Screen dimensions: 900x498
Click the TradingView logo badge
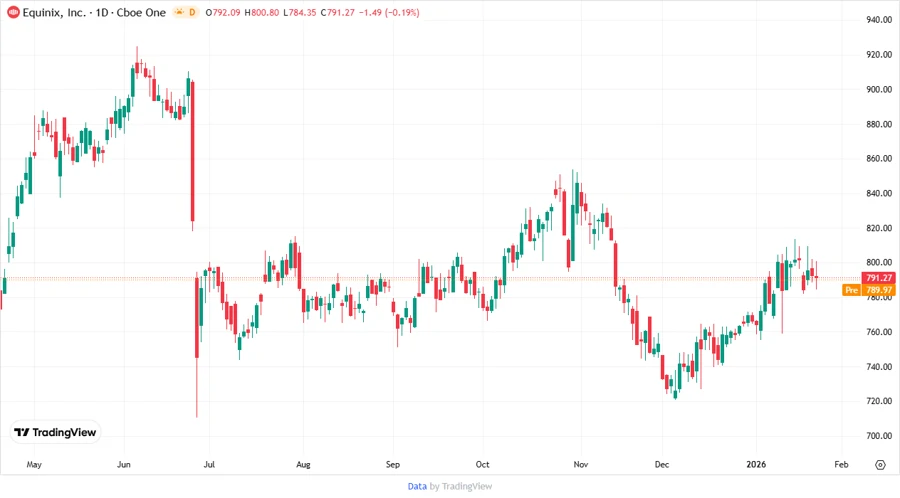[x=55, y=433]
